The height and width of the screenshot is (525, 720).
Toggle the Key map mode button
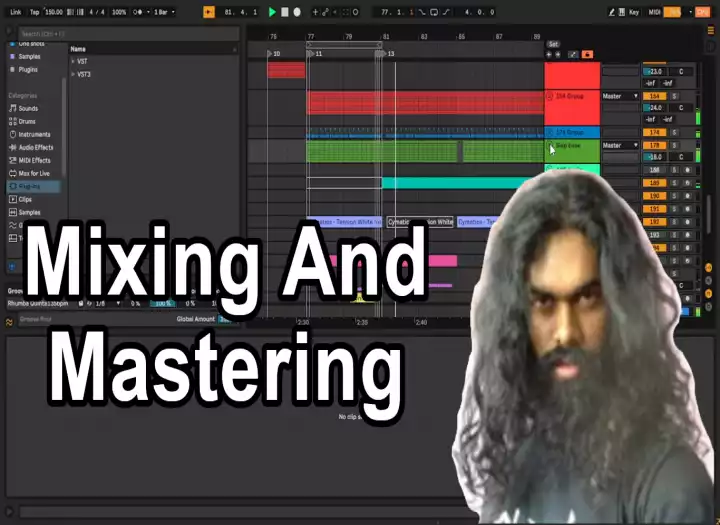click(634, 12)
